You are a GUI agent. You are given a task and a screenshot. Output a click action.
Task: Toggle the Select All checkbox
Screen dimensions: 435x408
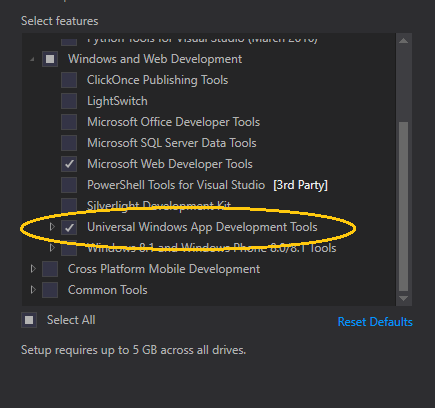29,320
